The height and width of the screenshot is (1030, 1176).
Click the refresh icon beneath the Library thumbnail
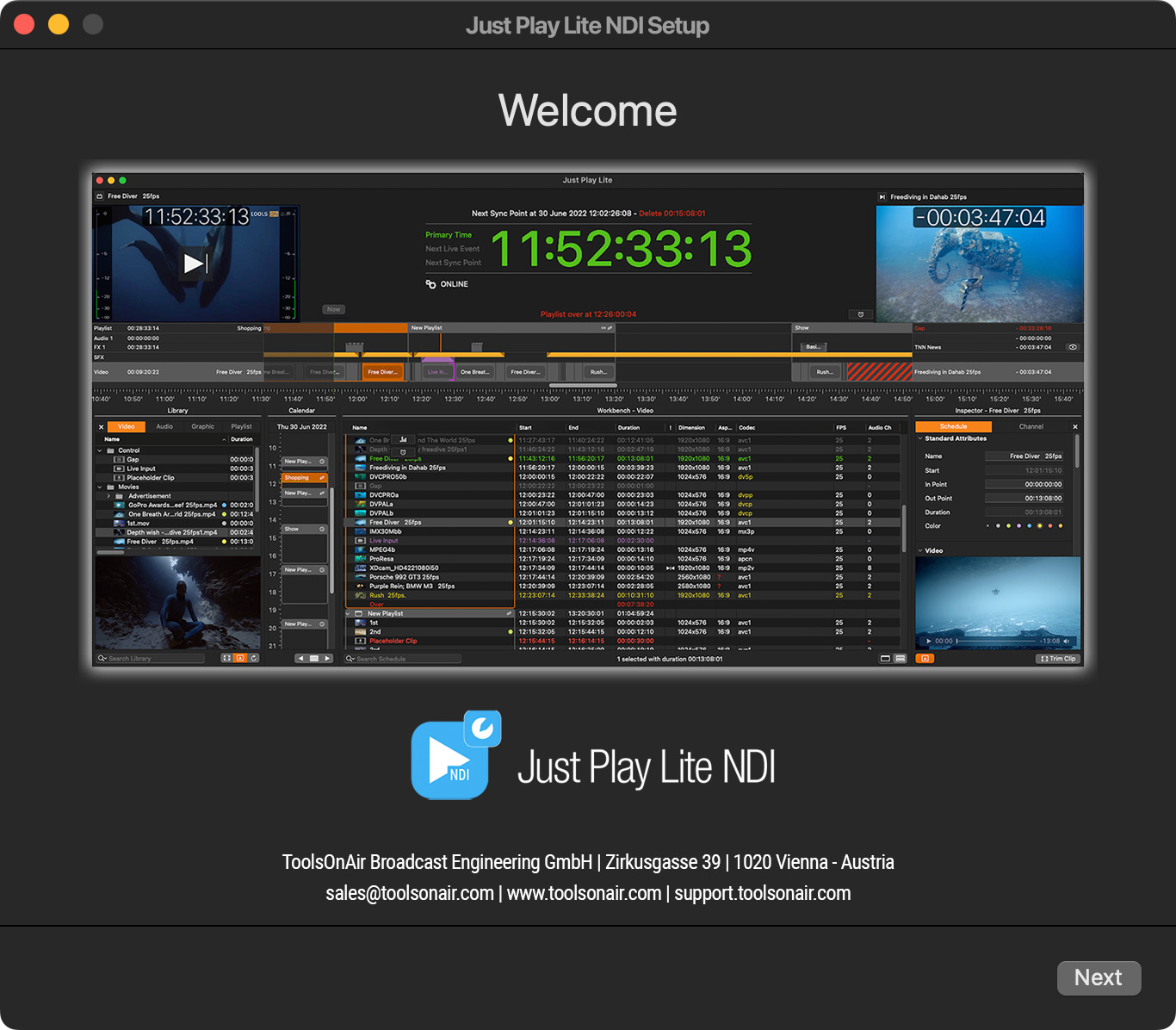pos(254,658)
